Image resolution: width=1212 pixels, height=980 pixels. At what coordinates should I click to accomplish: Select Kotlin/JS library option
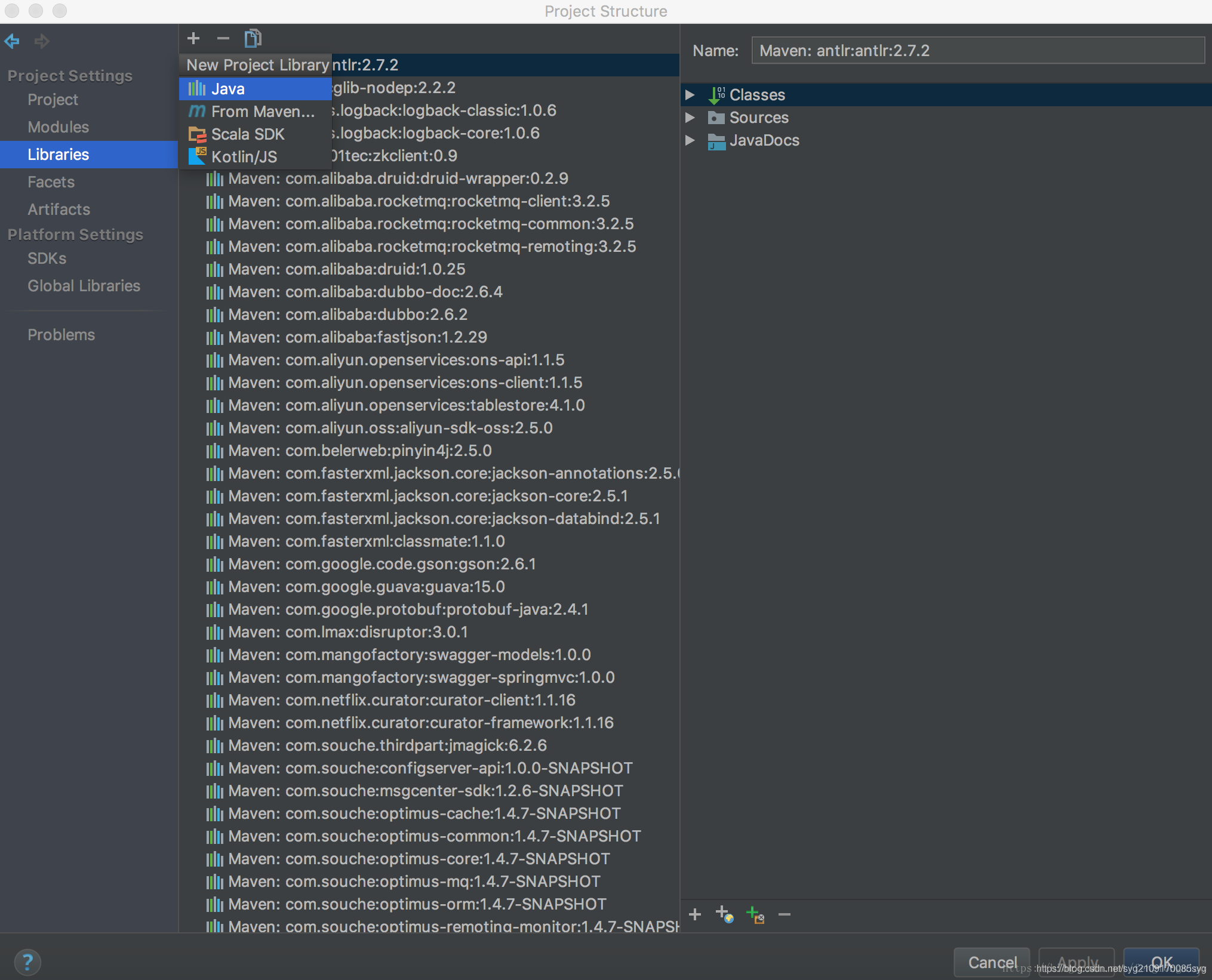click(244, 156)
